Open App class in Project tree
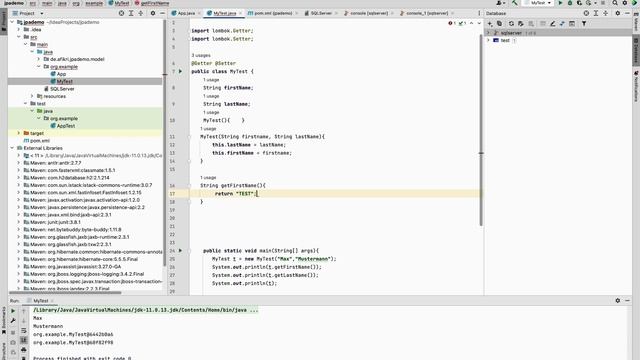The image size is (640, 360). pyautogui.click(x=61, y=74)
